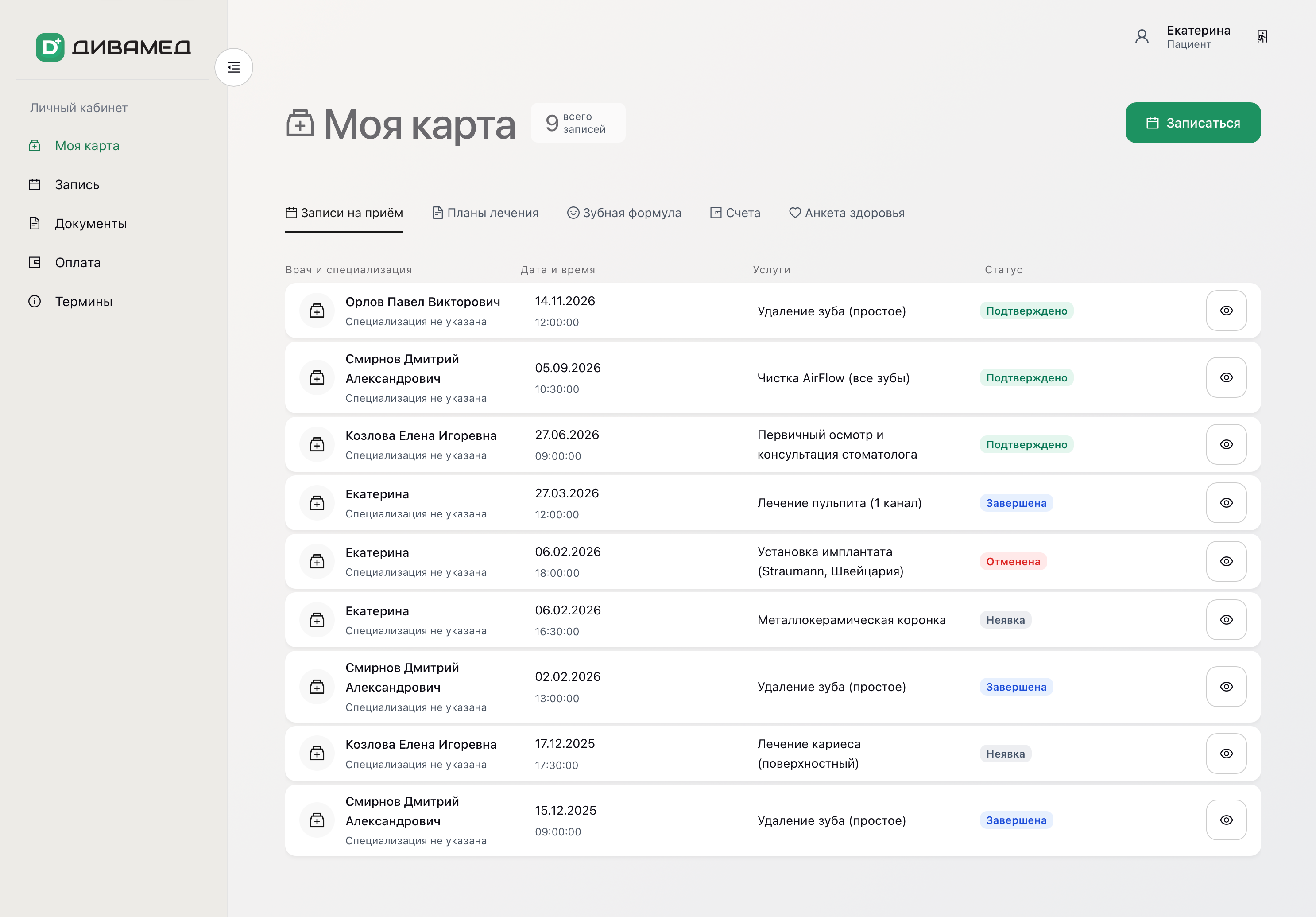1316x917 pixels.
Task: Click the Divamed logo
Action: (113, 47)
